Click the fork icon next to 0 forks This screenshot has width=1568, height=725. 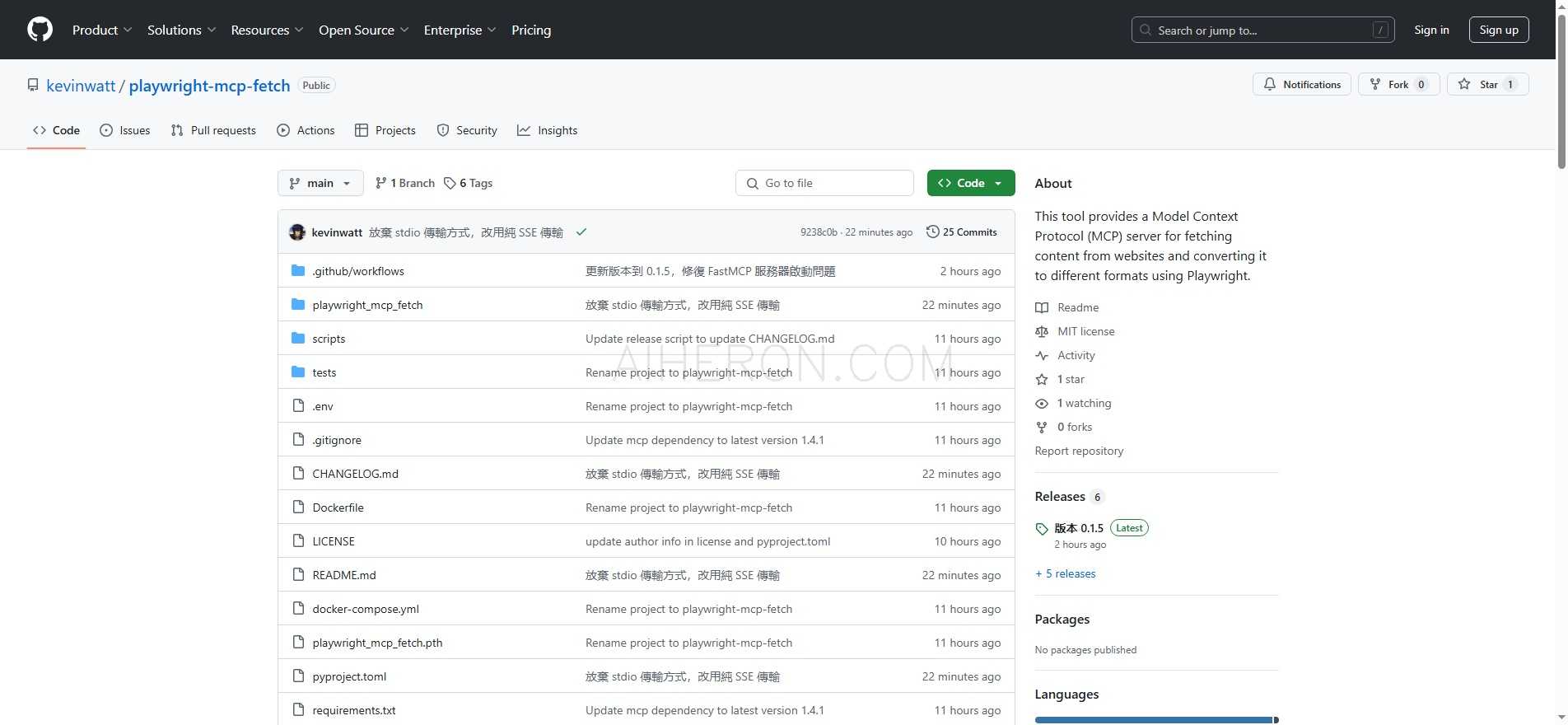1042,427
